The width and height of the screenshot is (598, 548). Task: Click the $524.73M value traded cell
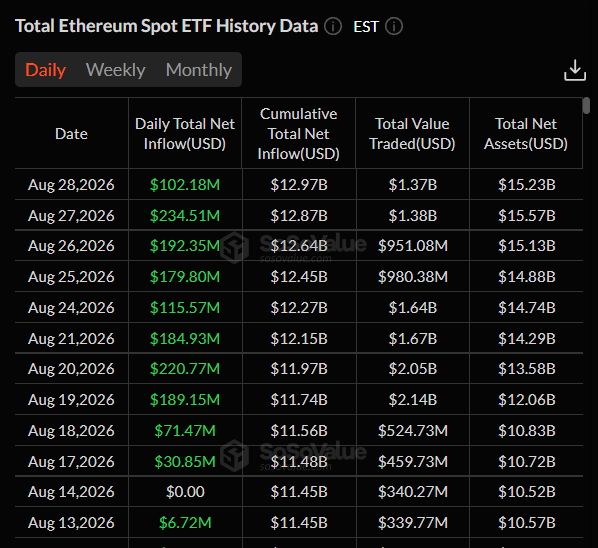(x=413, y=431)
